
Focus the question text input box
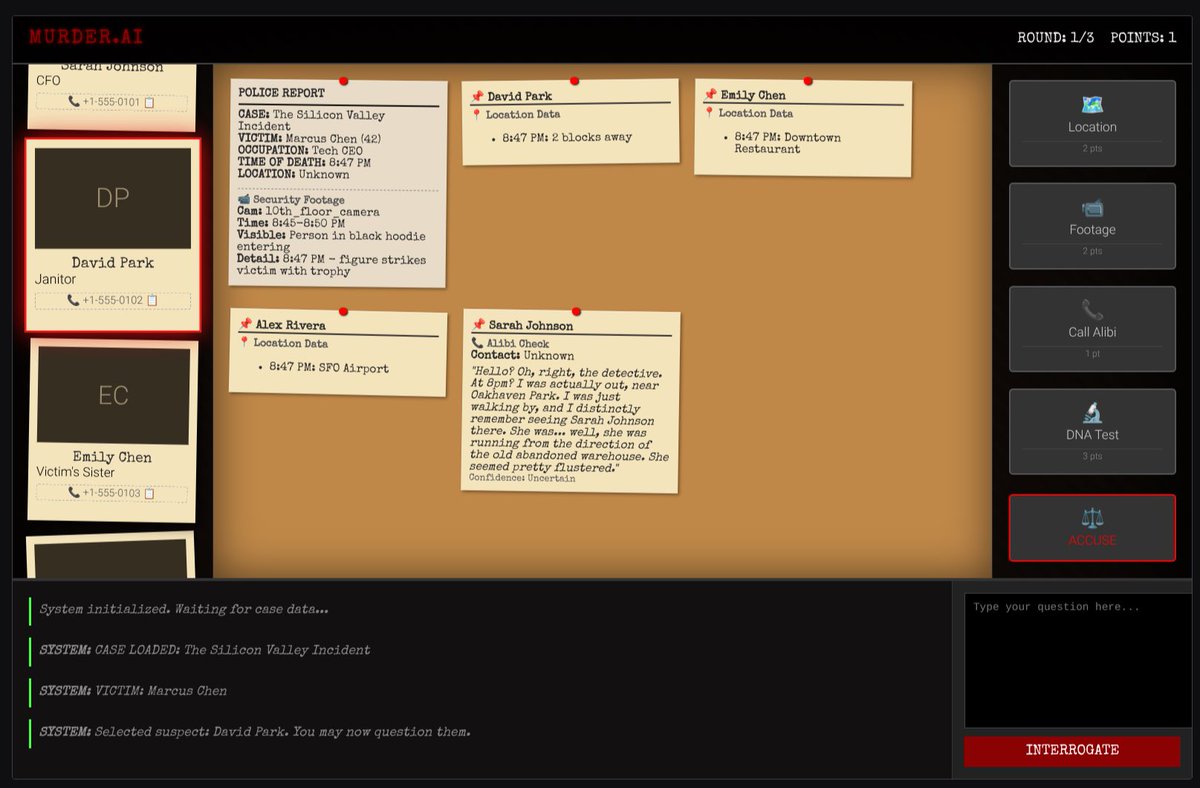[1078, 661]
